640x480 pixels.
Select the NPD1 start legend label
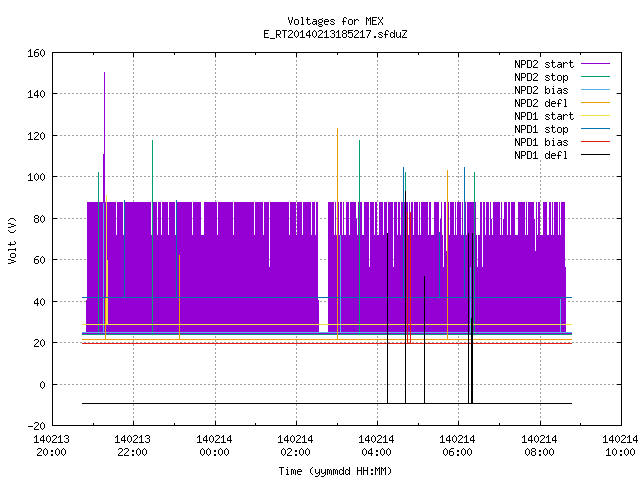(544, 116)
